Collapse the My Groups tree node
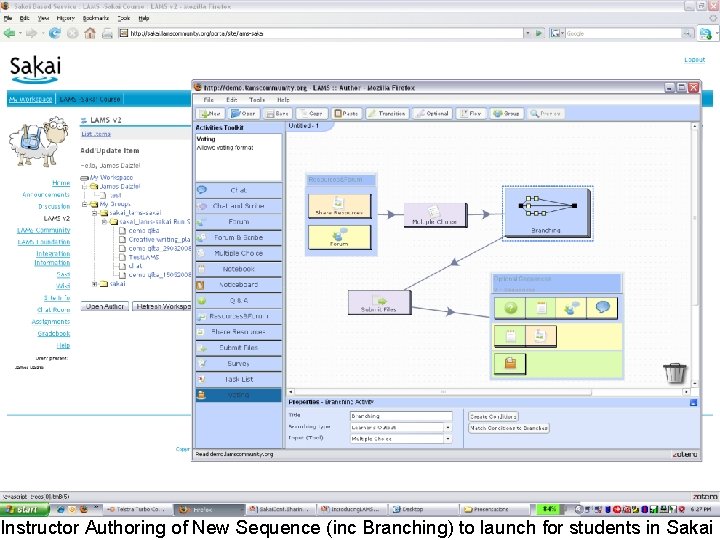The height and width of the screenshot is (540, 720). (84, 204)
